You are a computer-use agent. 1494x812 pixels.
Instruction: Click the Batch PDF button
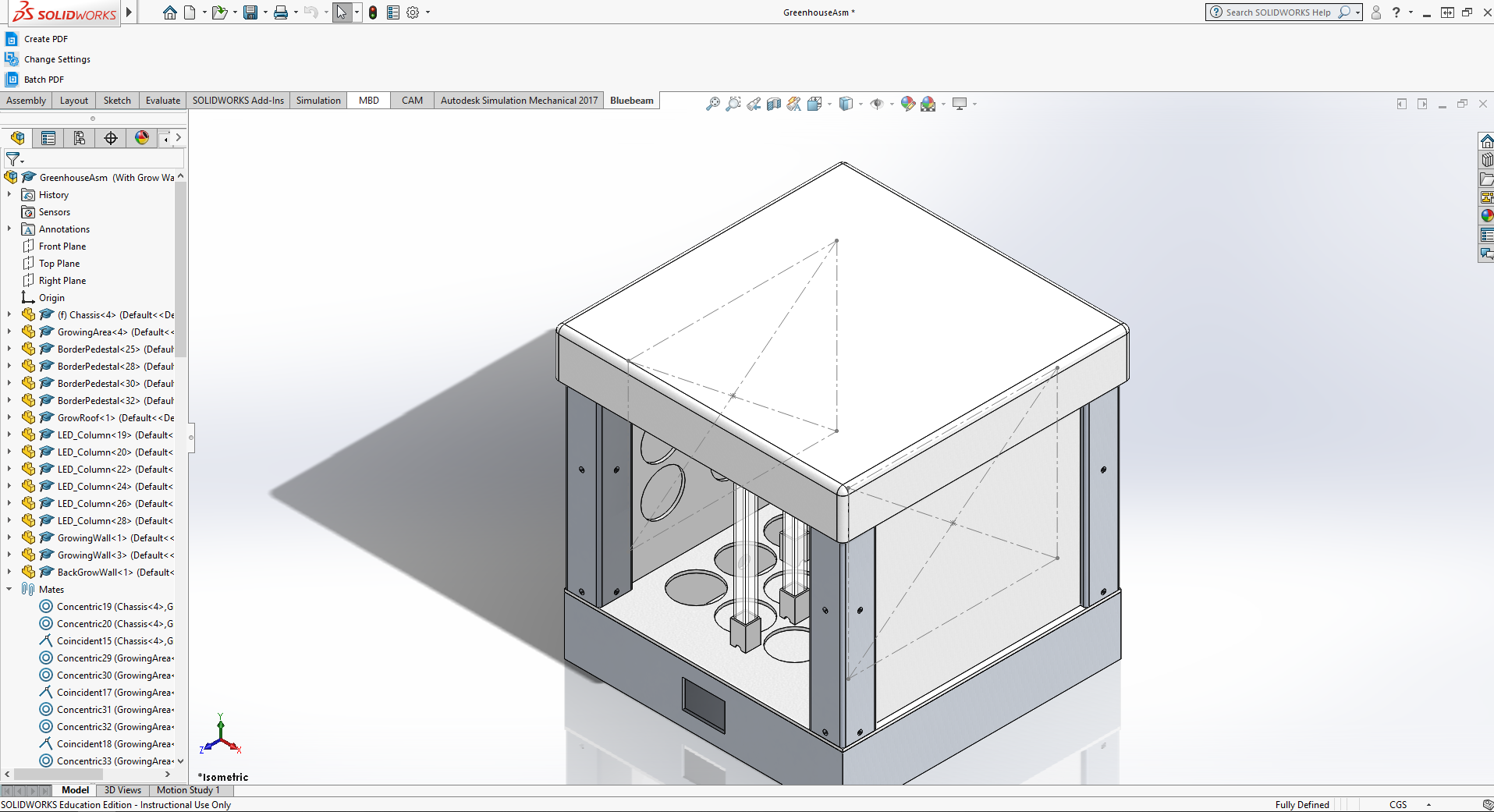click(35, 80)
